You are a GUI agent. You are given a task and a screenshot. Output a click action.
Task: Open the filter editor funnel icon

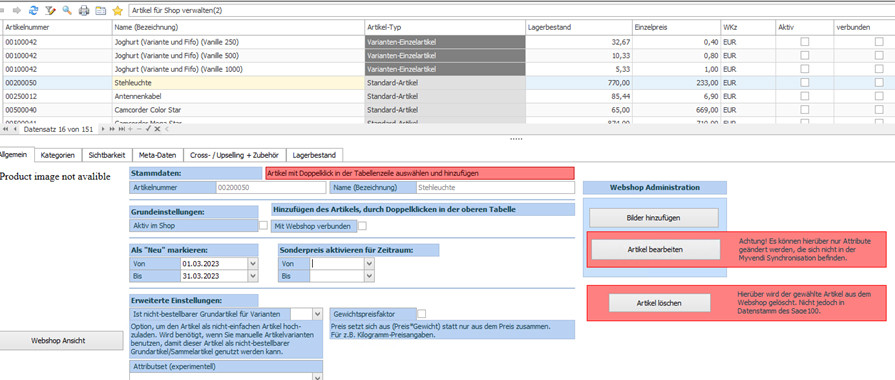[50, 10]
